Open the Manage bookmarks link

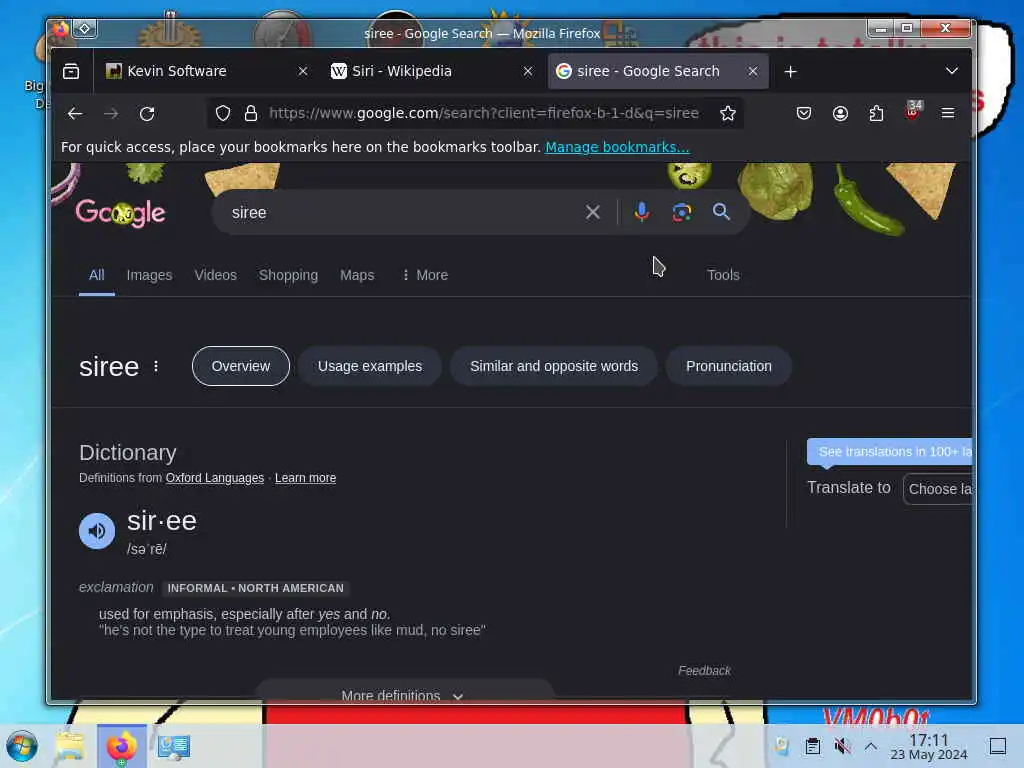pos(617,147)
